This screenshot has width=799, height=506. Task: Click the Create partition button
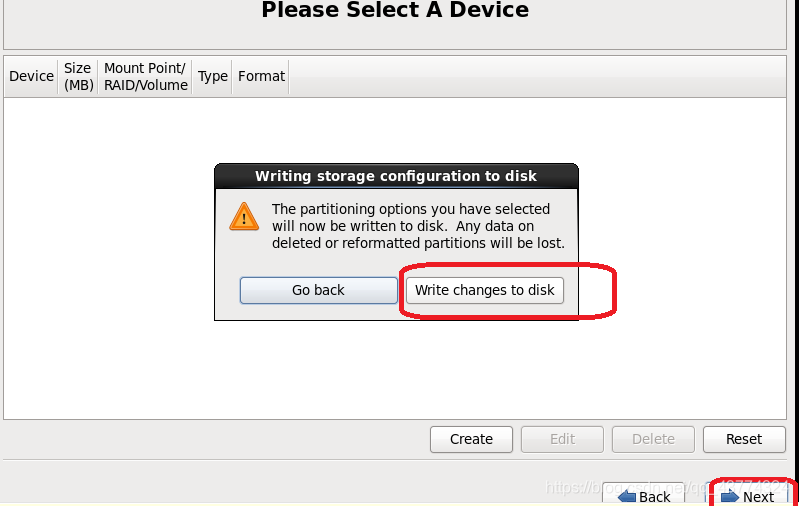[x=471, y=439]
